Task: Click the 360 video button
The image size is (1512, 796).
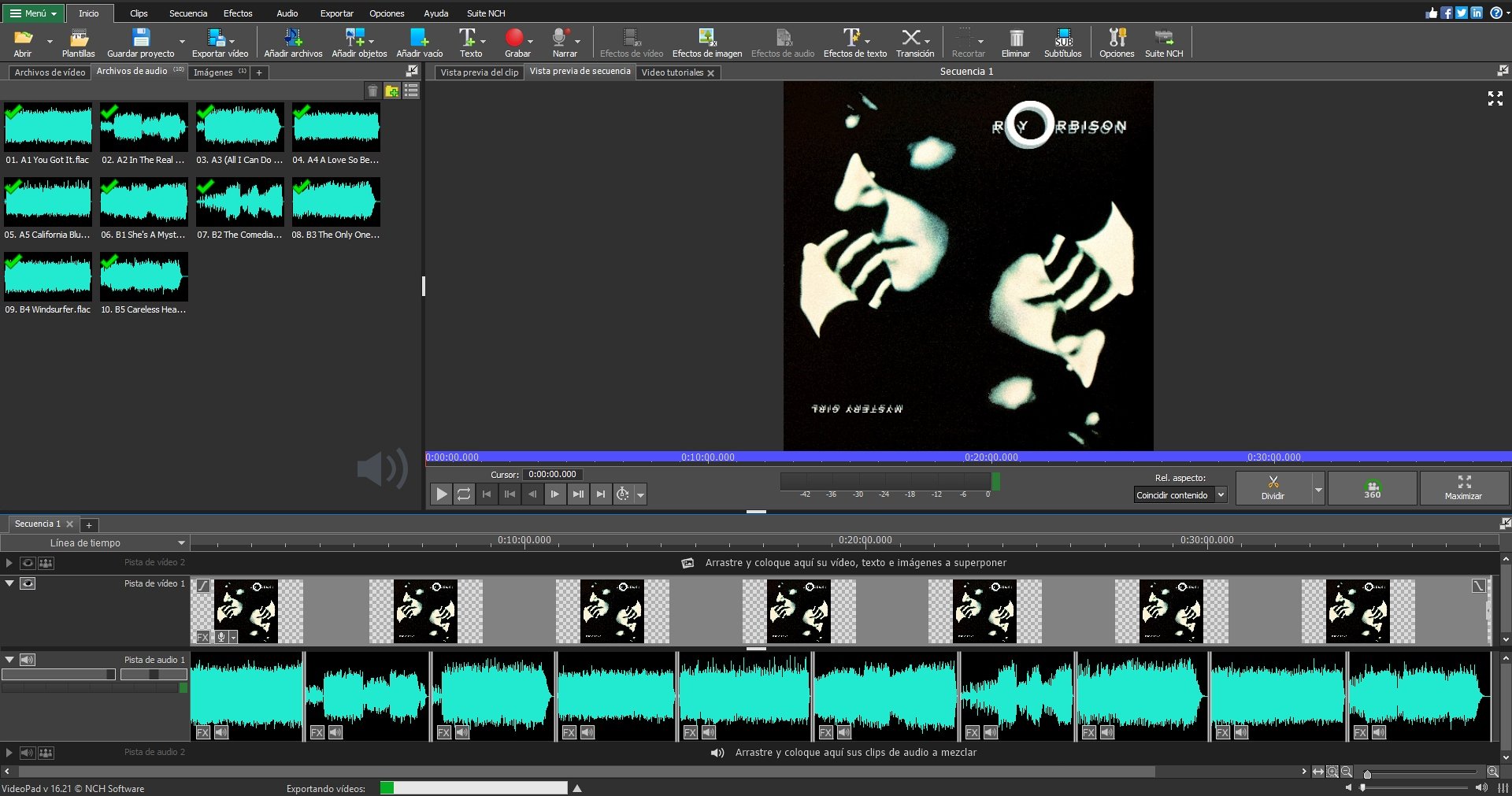Action: click(1373, 488)
